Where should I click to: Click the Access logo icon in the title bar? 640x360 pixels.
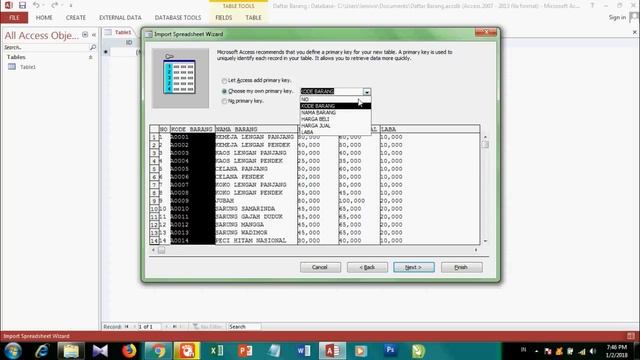(8, 5)
